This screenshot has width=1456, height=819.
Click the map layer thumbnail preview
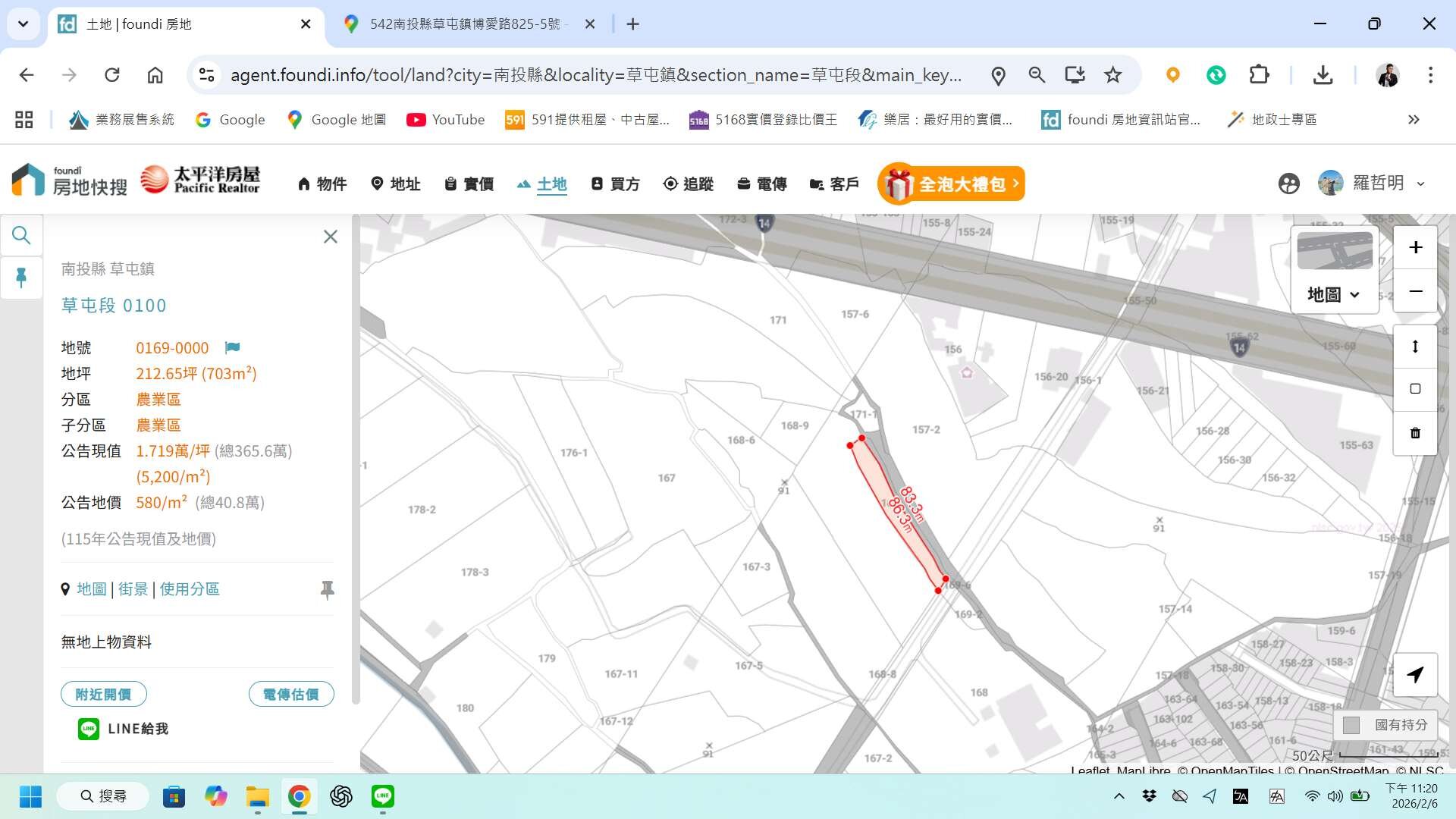[x=1335, y=251]
